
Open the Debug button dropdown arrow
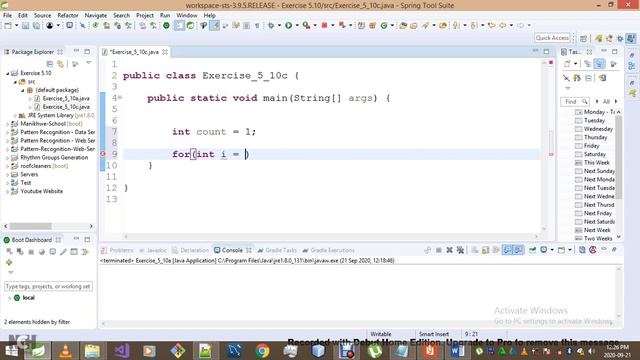coord(279,26)
